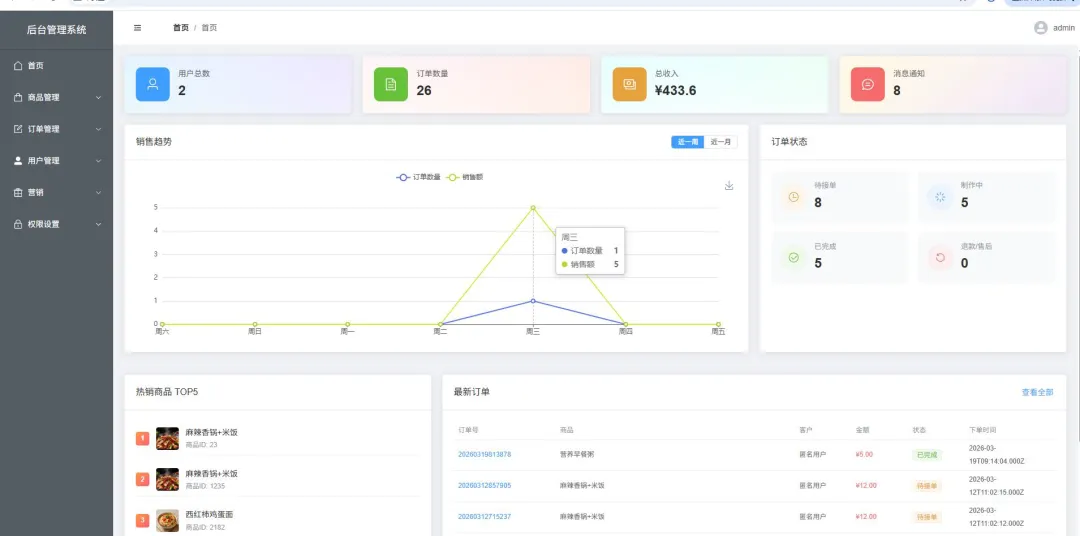Click the gift icon beside 营销
This screenshot has height=536, width=1080.
click(19, 192)
